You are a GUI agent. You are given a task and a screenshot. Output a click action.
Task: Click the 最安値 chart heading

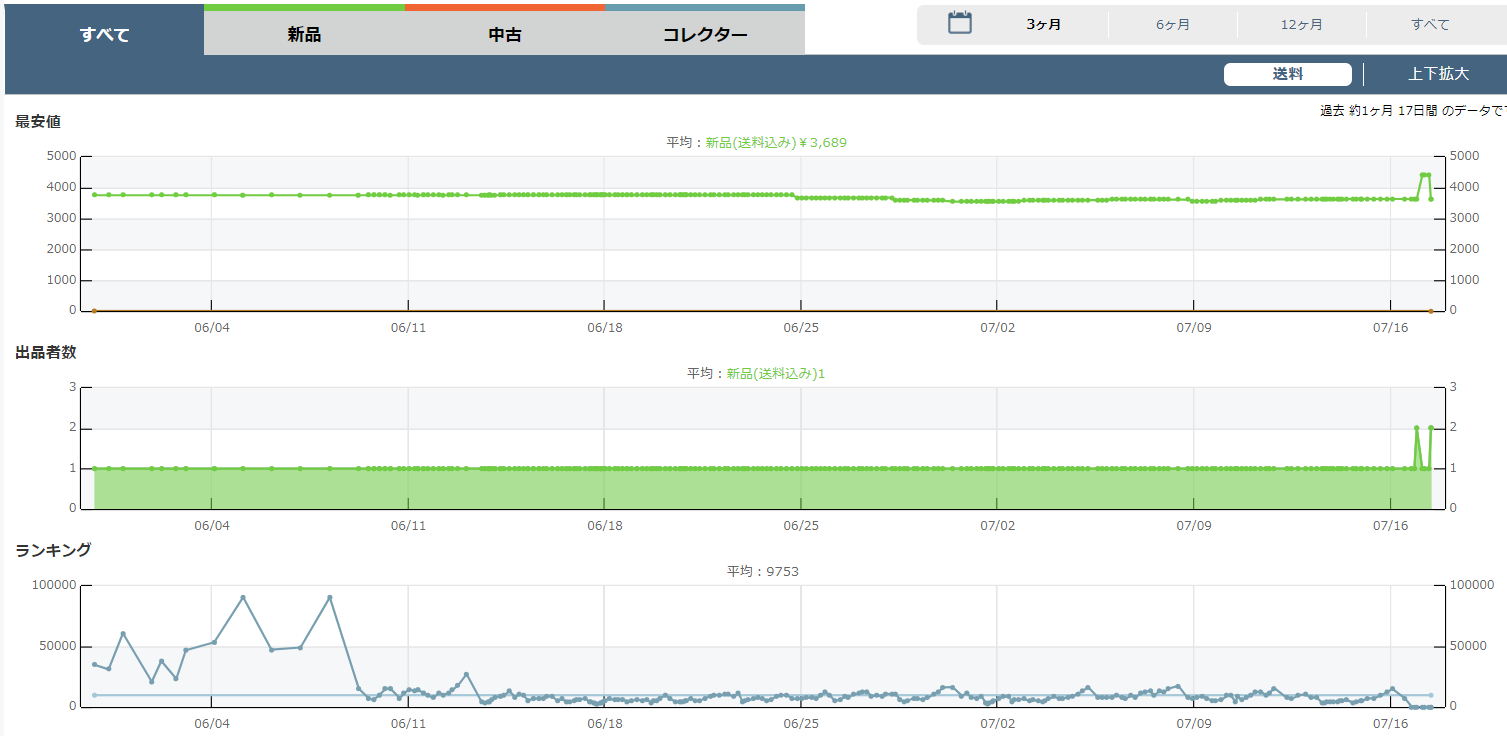38,122
